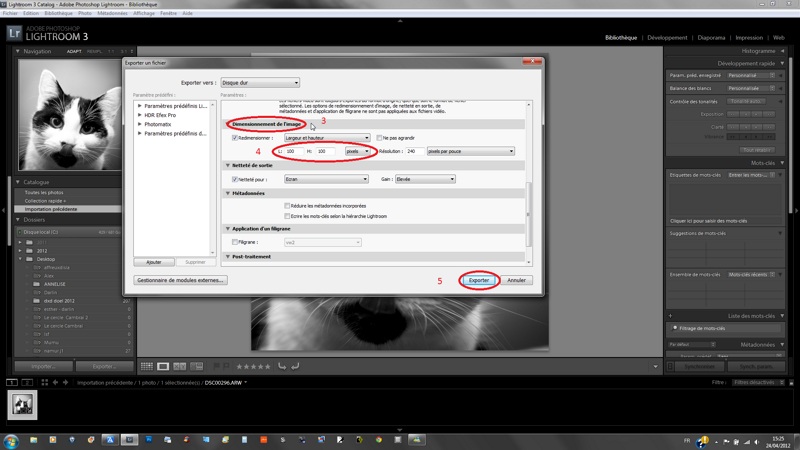800x450 pixels.
Task: Click the Lightroom Lr logo identity plate
Action: 14,34
